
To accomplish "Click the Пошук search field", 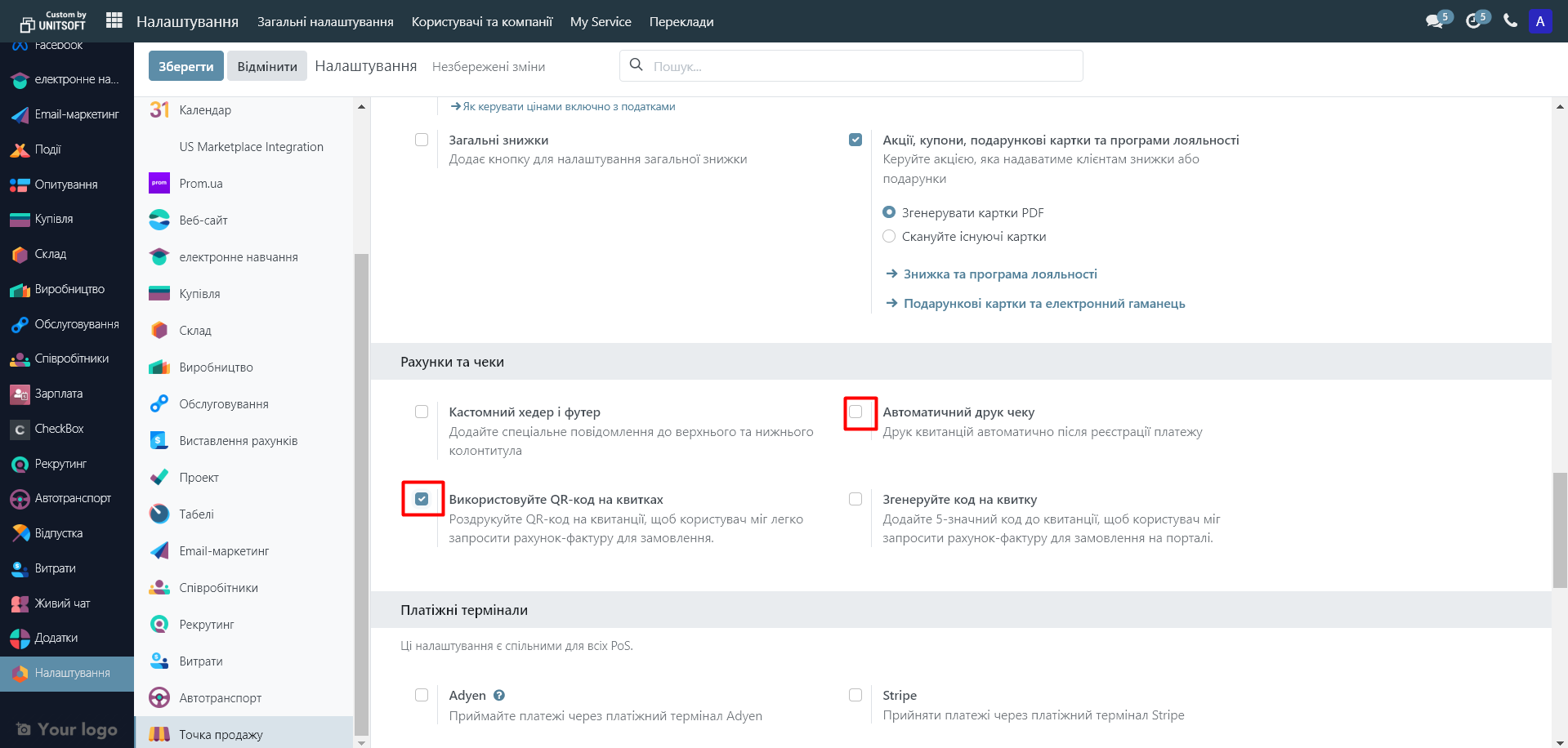I will click(x=851, y=65).
